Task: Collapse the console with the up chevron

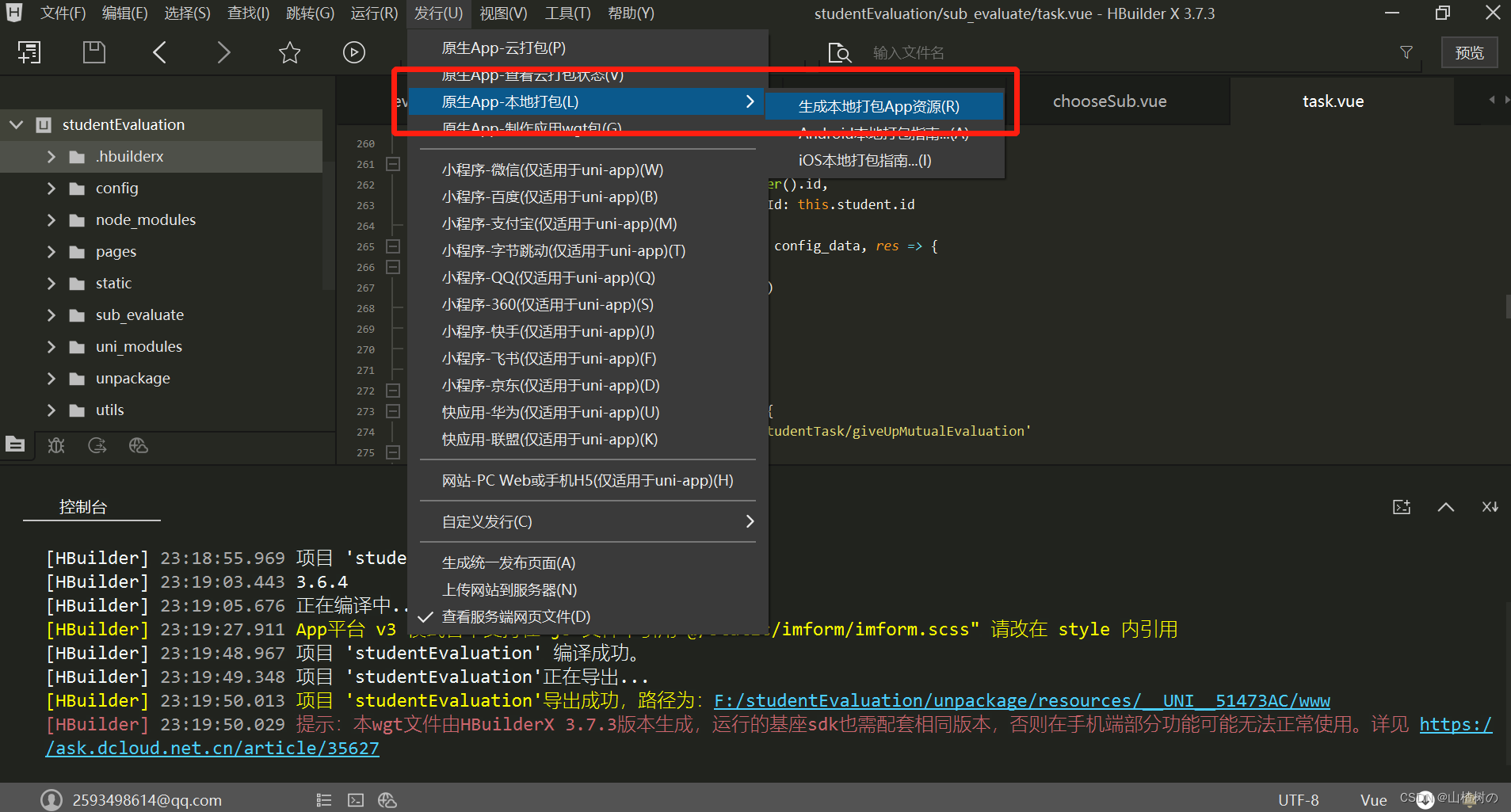Action: click(x=1446, y=507)
